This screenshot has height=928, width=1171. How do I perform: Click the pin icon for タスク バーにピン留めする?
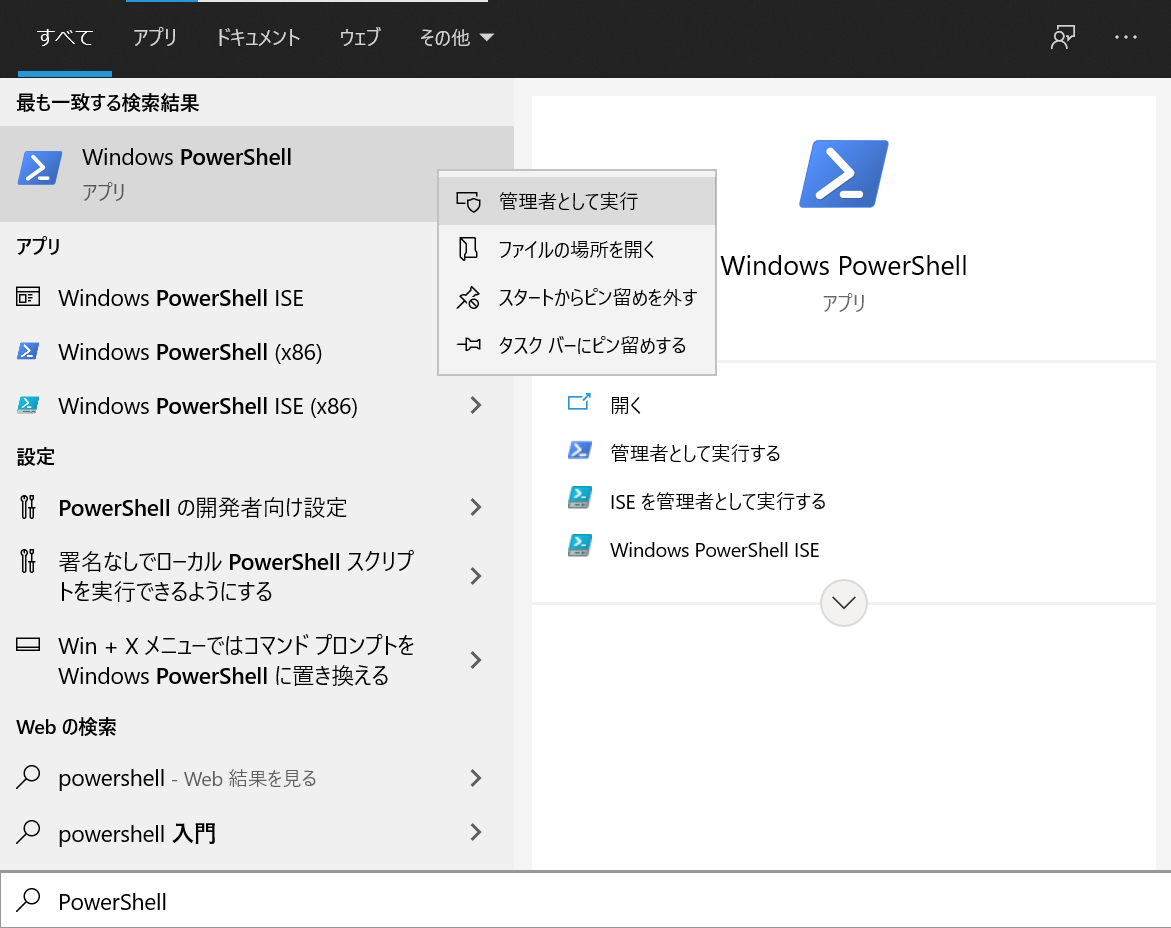(469, 345)
